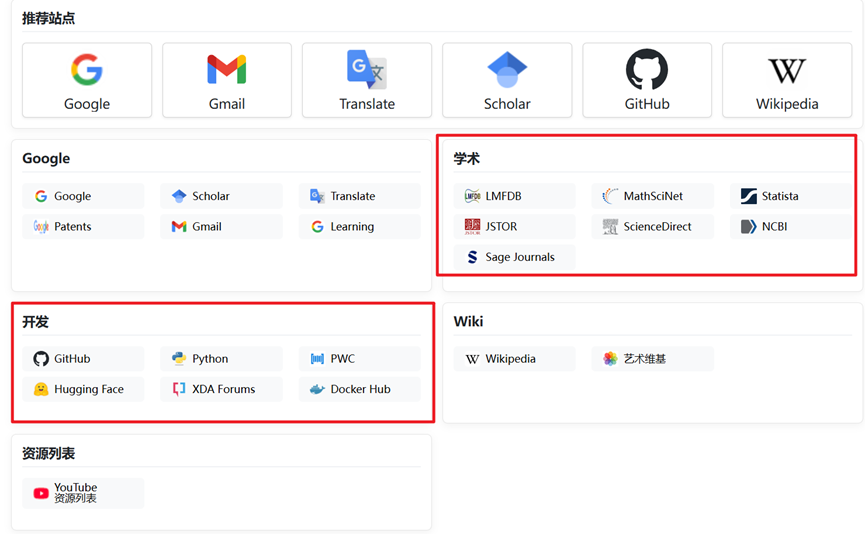Open the Sage Journals link
The height and width of the screenshot is (534, 865).
pos(519,257)
